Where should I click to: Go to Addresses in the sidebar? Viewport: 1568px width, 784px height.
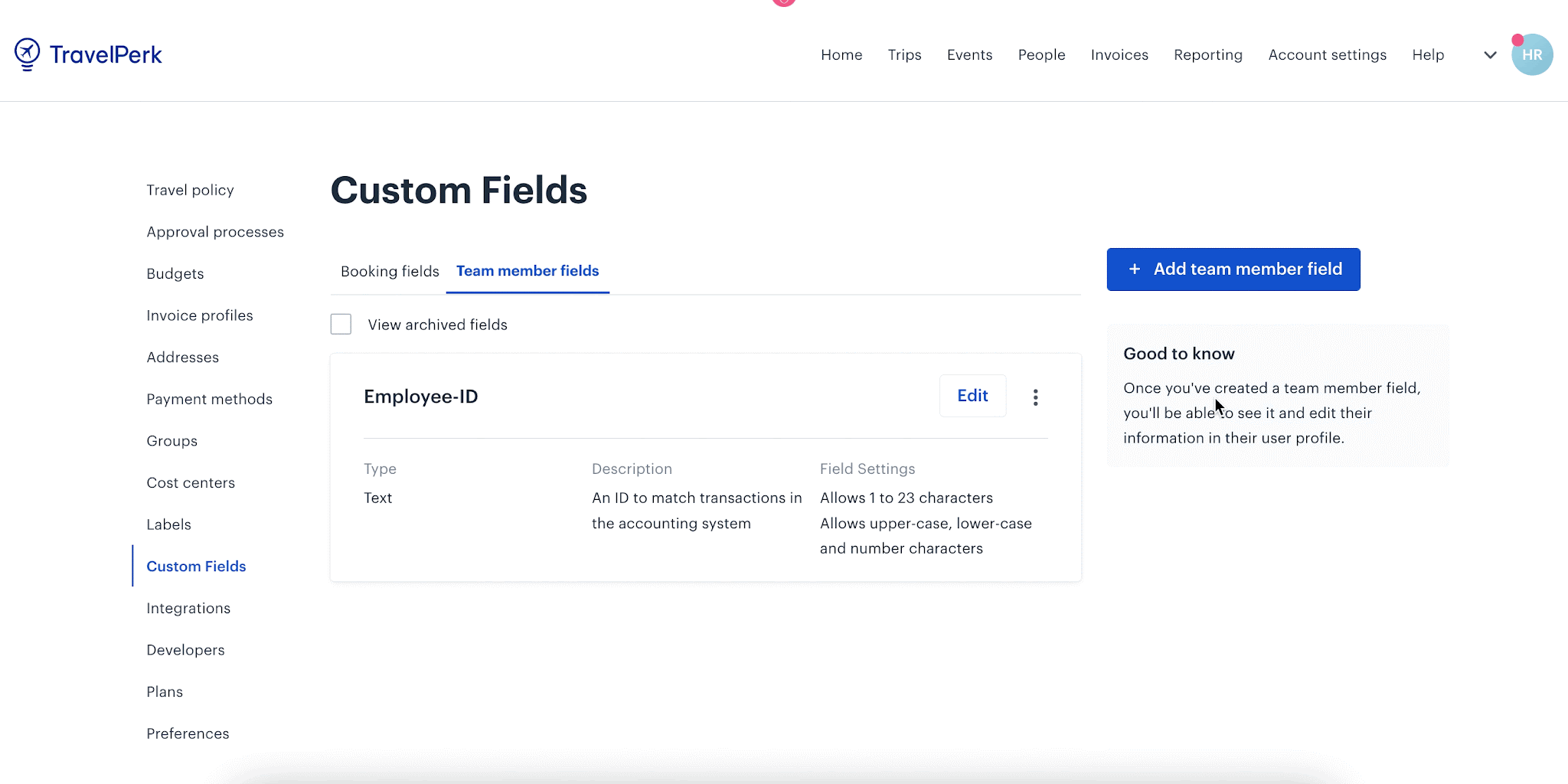[182, 358]
